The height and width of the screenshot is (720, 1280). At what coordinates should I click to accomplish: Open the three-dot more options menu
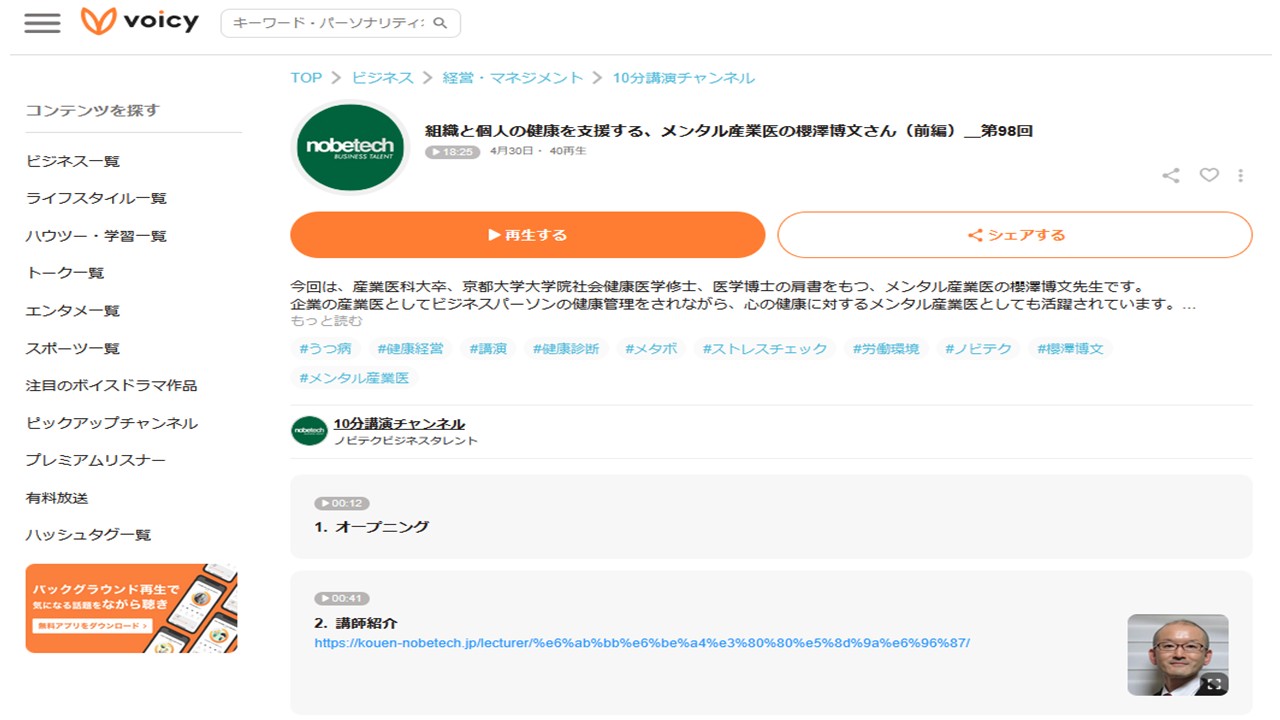1241,175
